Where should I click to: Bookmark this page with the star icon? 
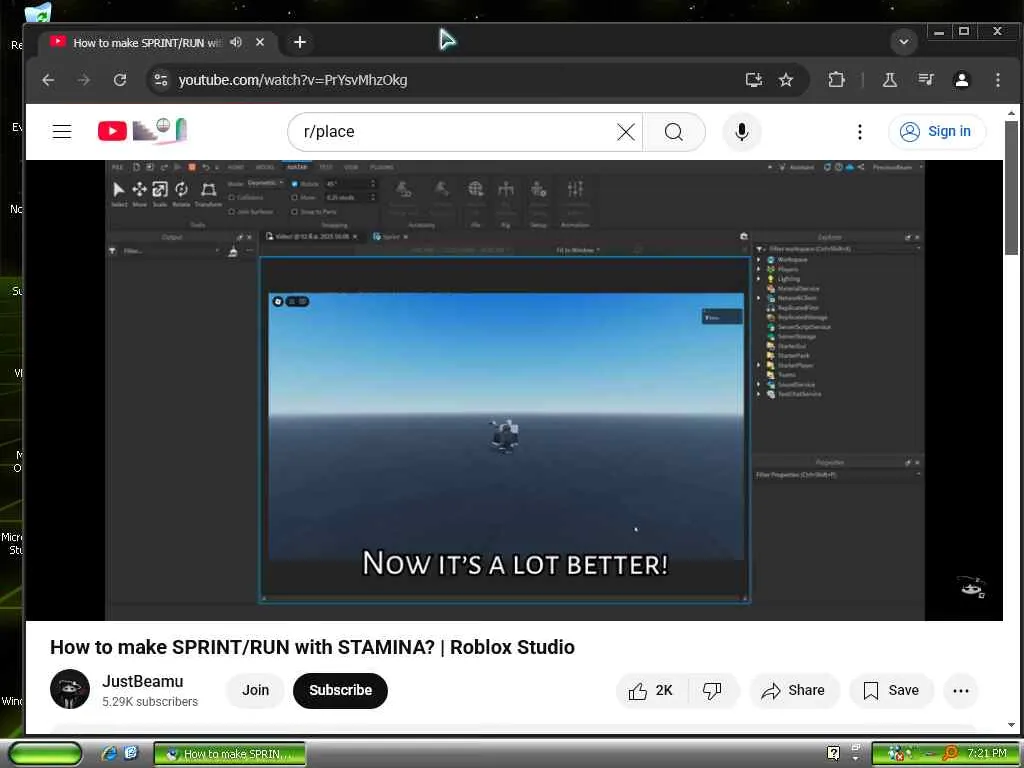pyautogui.click(x=786, y=80)
